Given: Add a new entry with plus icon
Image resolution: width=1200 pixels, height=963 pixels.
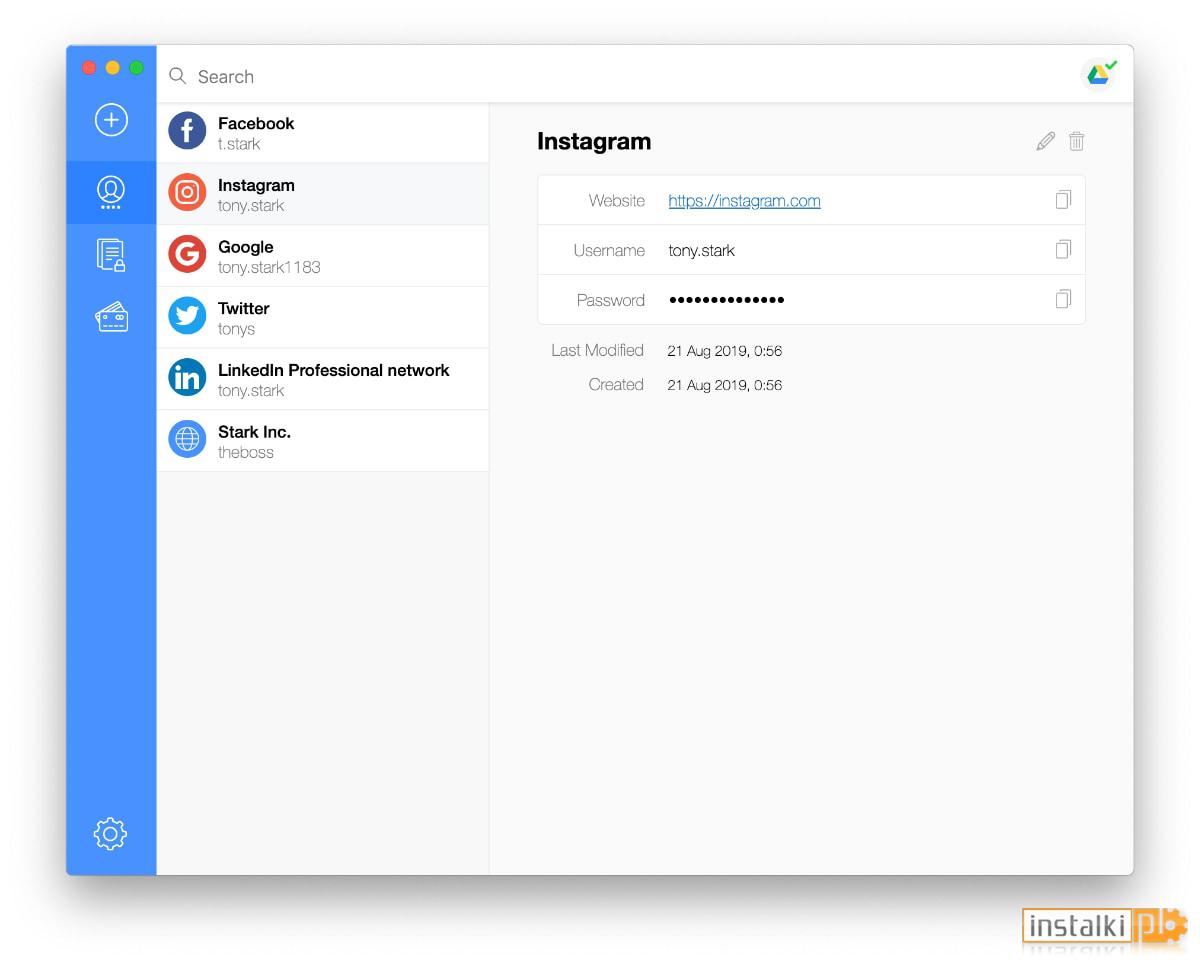Looking at the screenshot, I should [x=111, y=120].
